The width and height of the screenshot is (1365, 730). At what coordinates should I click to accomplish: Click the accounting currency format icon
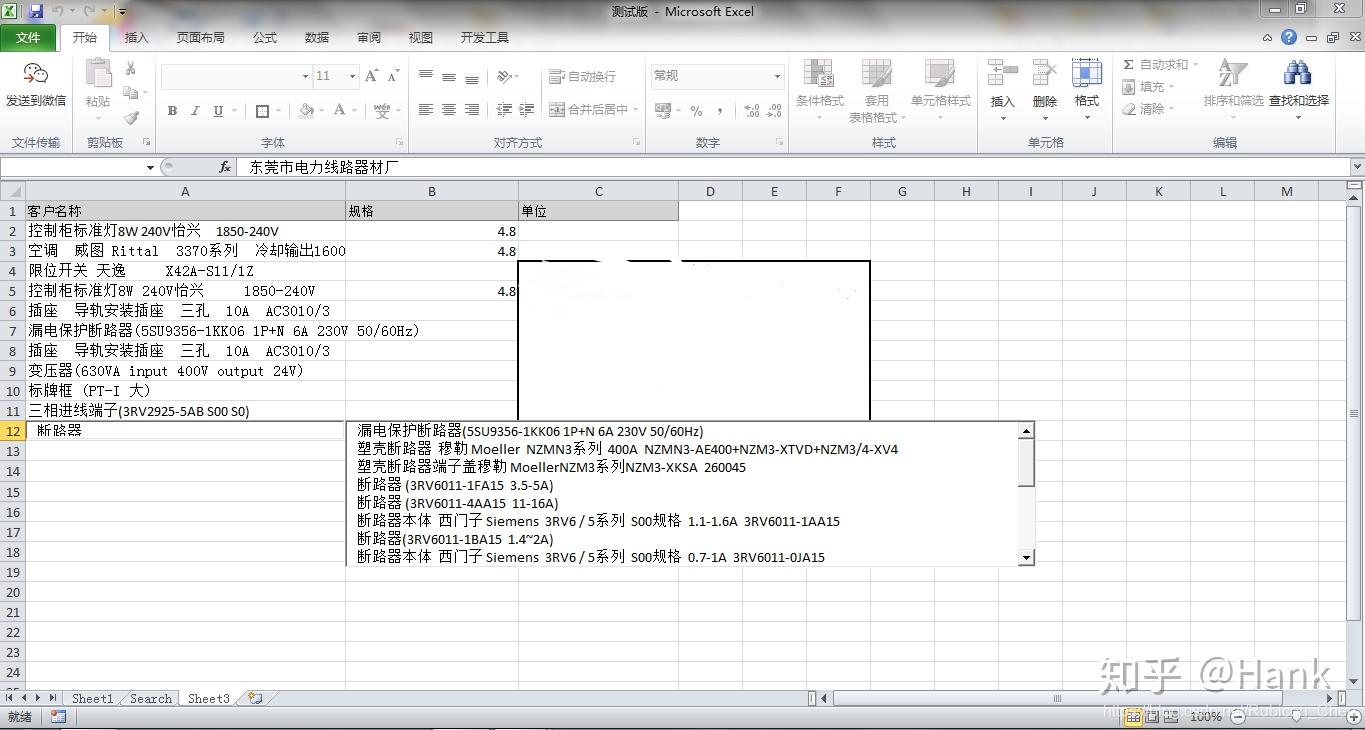pyautogui.click(x=662, y=111)
